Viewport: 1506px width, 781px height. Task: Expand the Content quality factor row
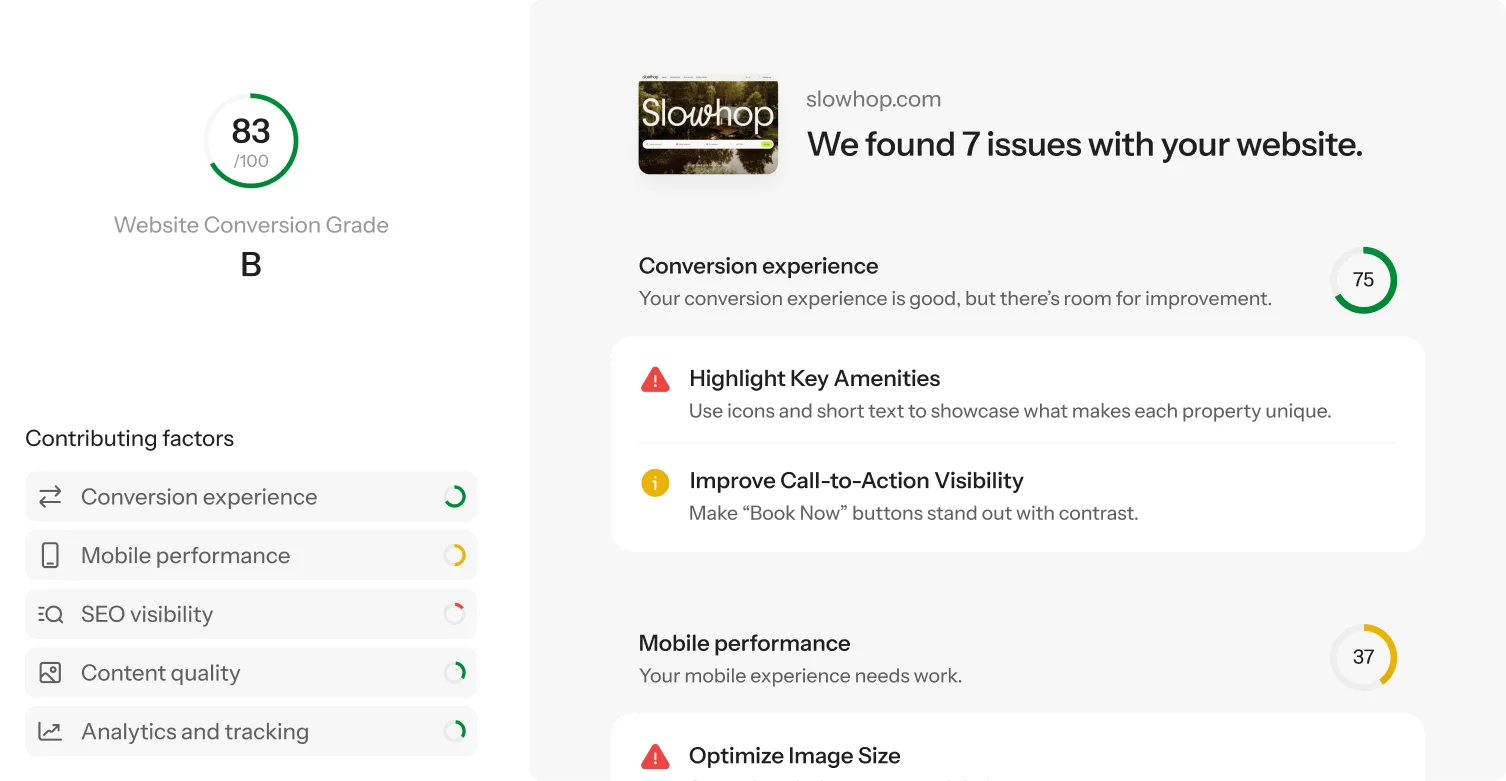pyautogui.click(x=250, y=672)
